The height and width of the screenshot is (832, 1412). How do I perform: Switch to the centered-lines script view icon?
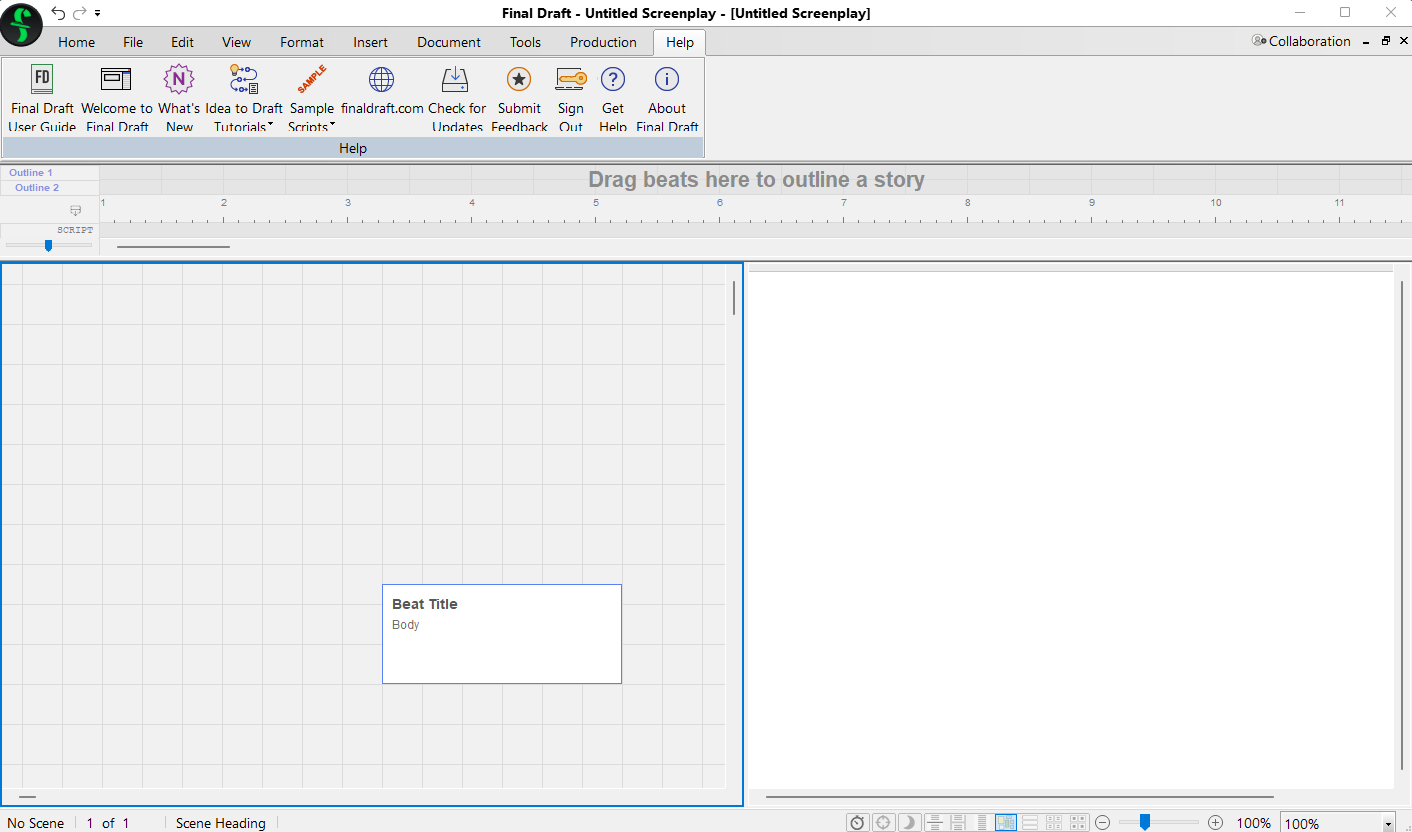click(936, 822)
